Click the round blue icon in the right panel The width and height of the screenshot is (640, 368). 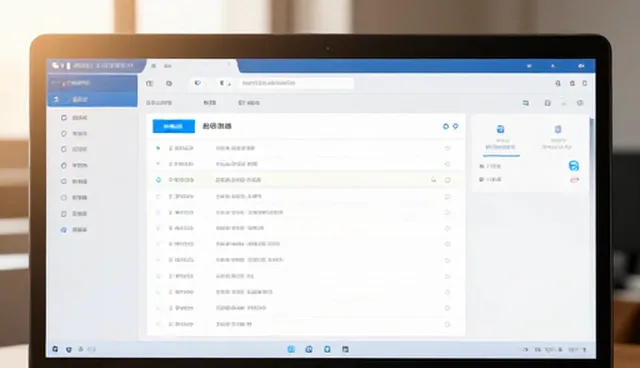[573, 166]
